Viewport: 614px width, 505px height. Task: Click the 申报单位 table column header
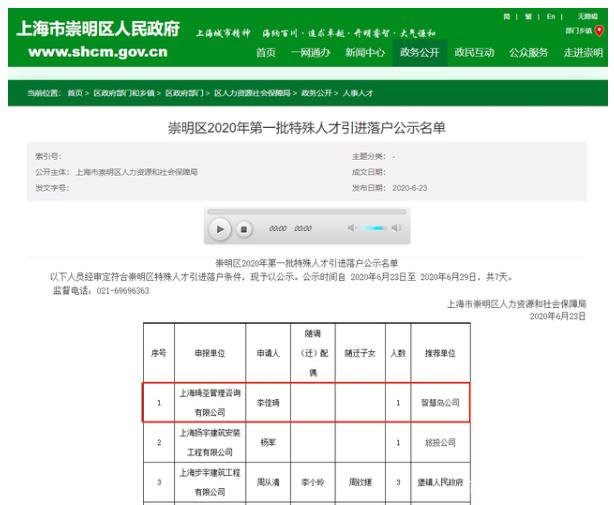click(x=210, y=353)
